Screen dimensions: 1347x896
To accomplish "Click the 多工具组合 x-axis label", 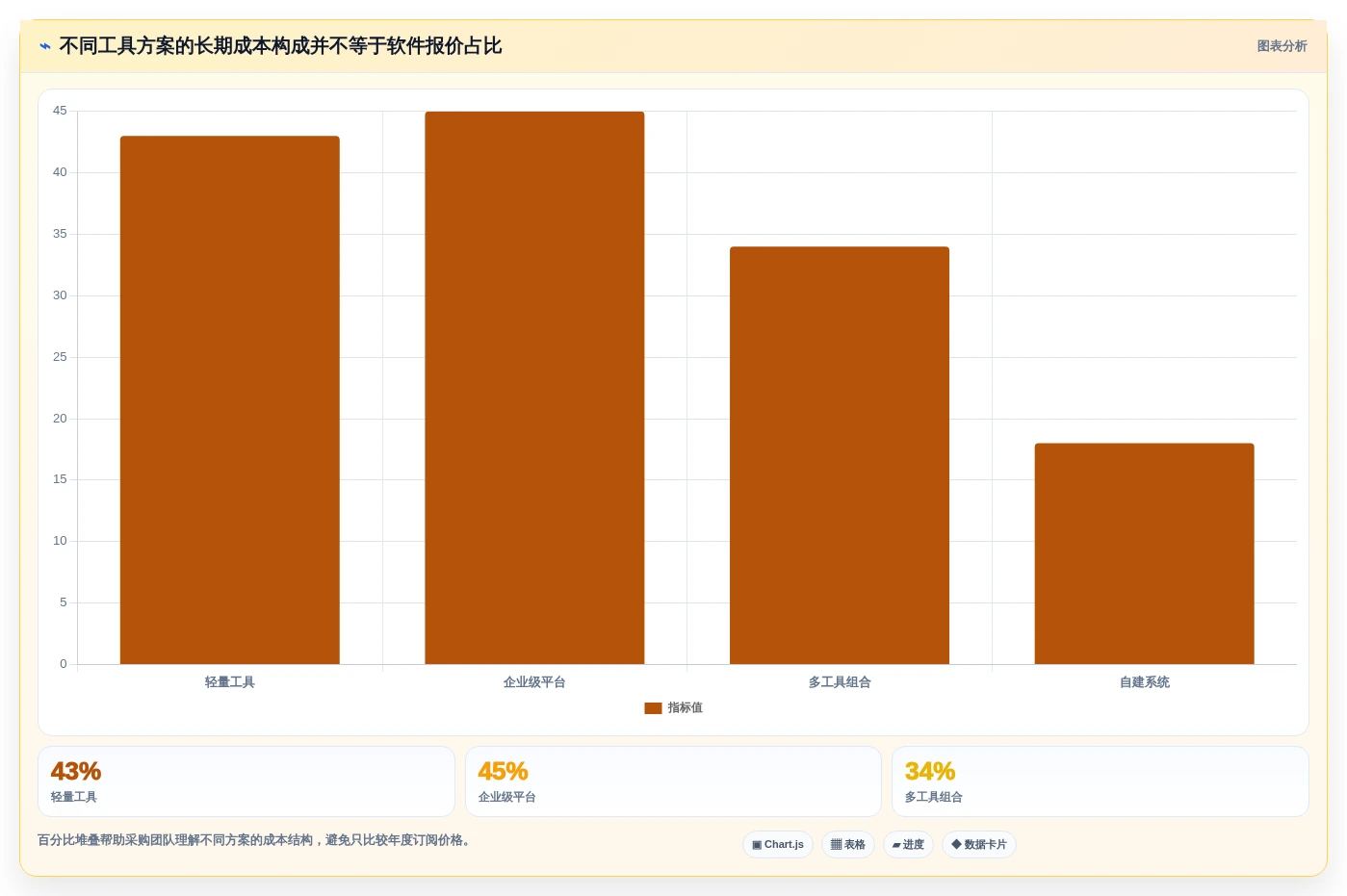I will tap(840, 682).
